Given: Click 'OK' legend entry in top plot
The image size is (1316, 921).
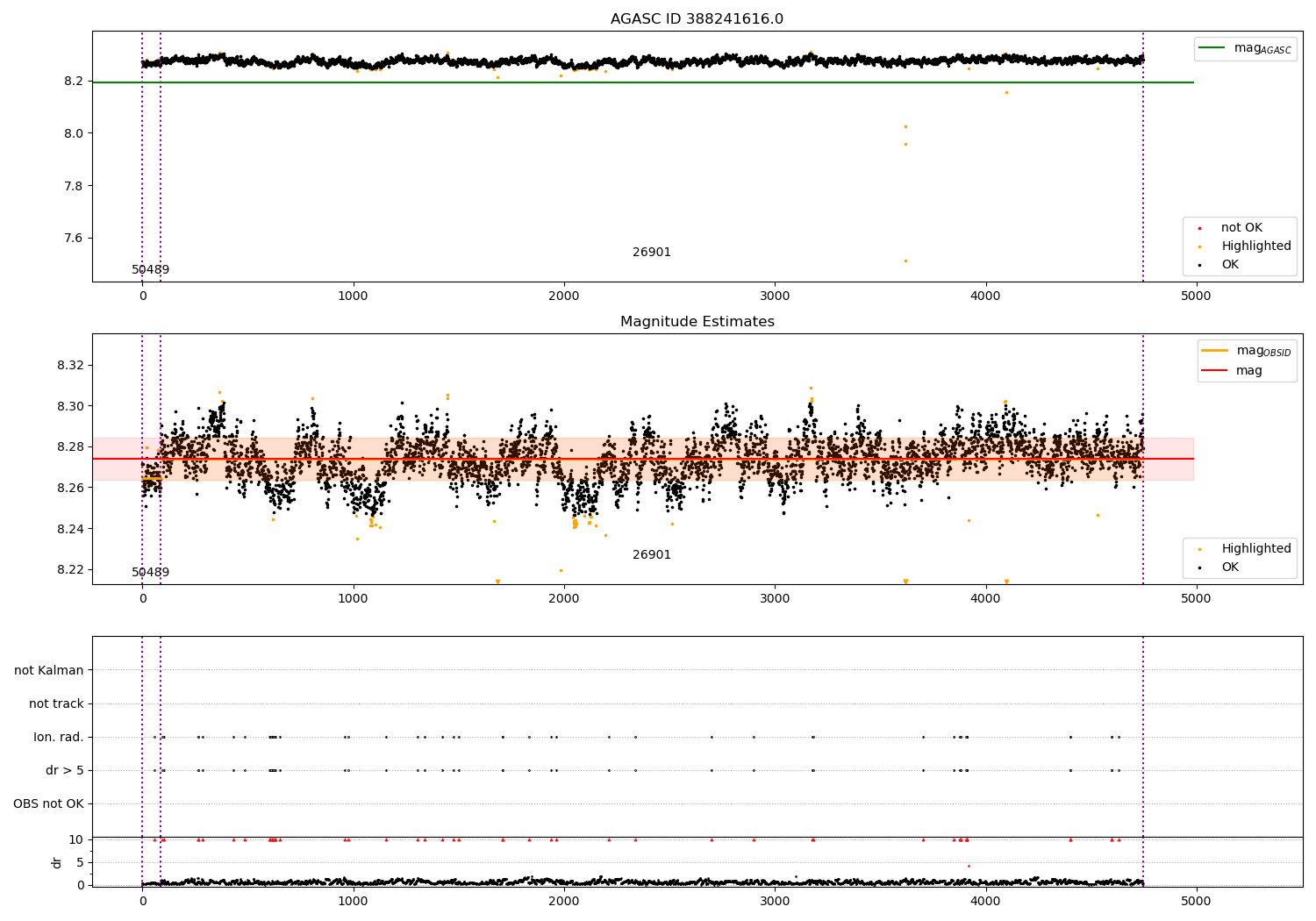Looking at the screenshot, I should coord(1219,265).
